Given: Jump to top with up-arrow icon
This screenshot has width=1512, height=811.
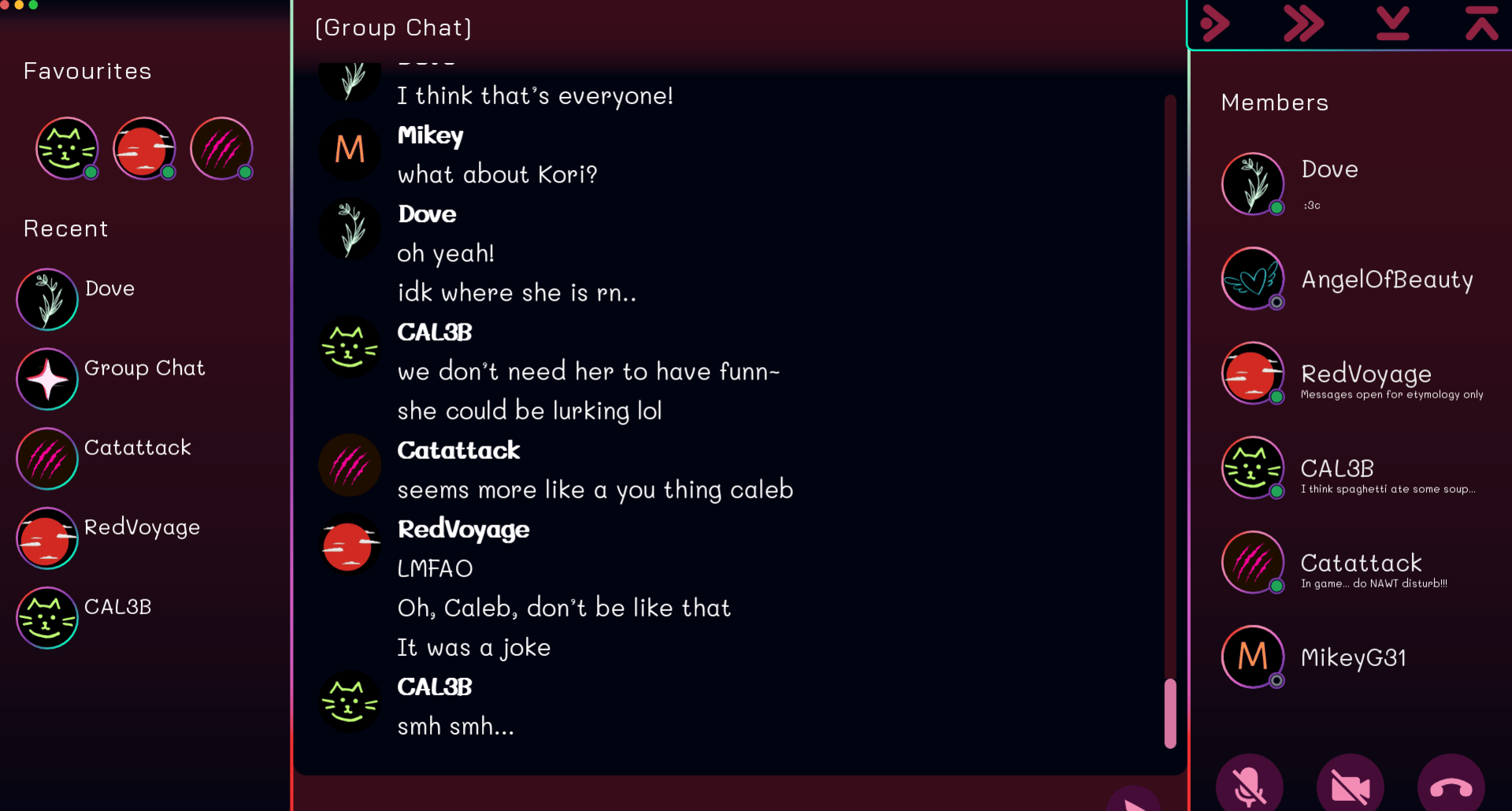Looking at the screenshot, I should click(1481, 24).
